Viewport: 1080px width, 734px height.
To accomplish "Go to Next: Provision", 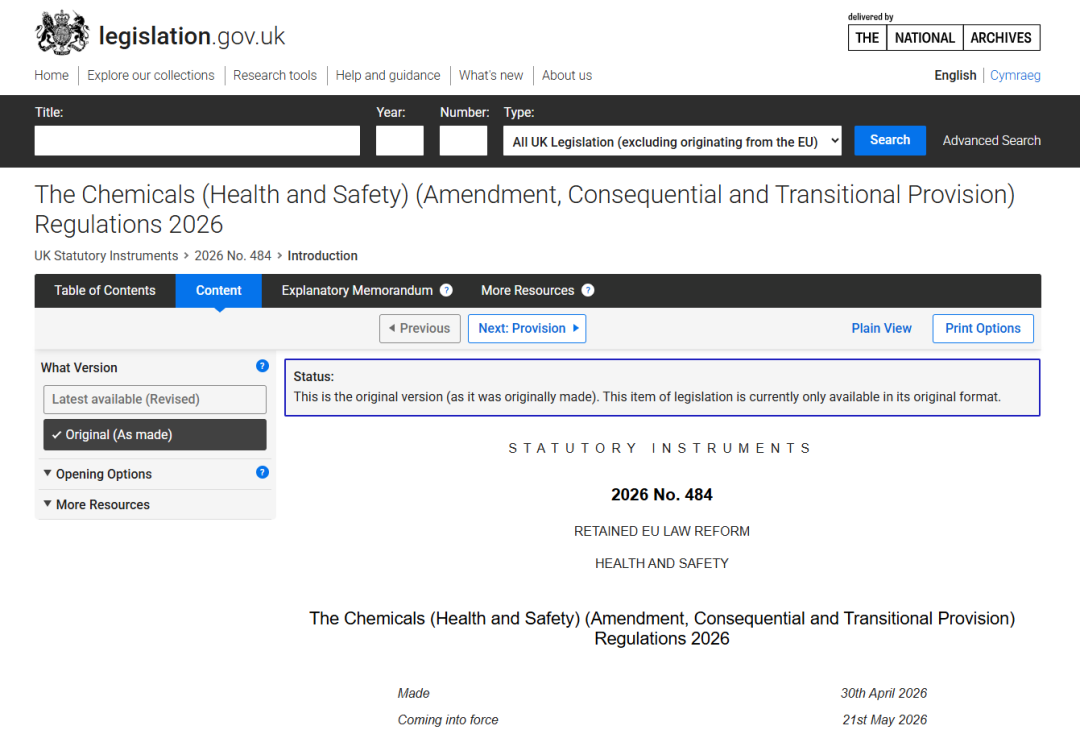I will (527, 328).
